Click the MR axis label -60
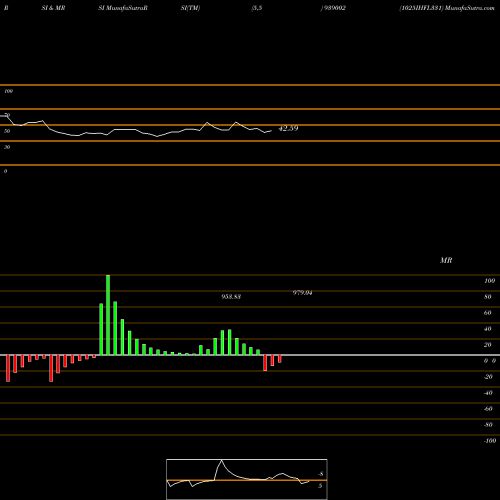500x500 pixels. [x=488, y=409]
